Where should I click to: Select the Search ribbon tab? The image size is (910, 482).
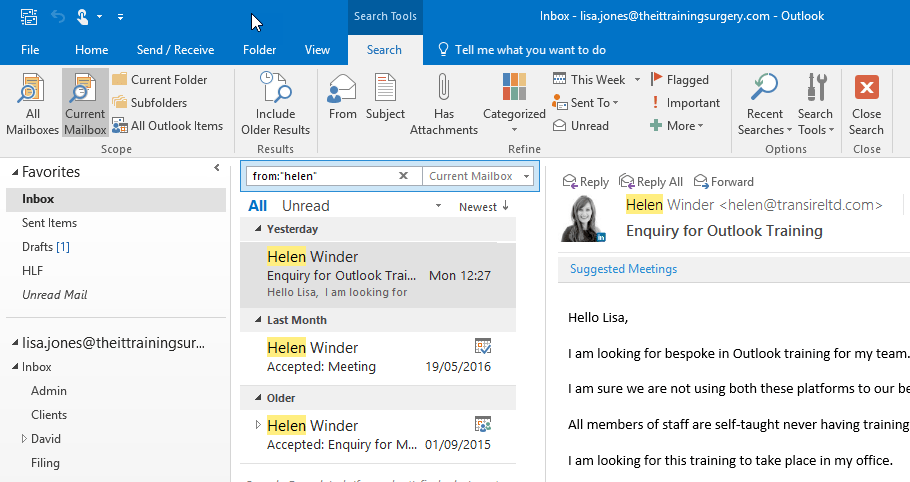pyautogui.click(x=384, y=50)
